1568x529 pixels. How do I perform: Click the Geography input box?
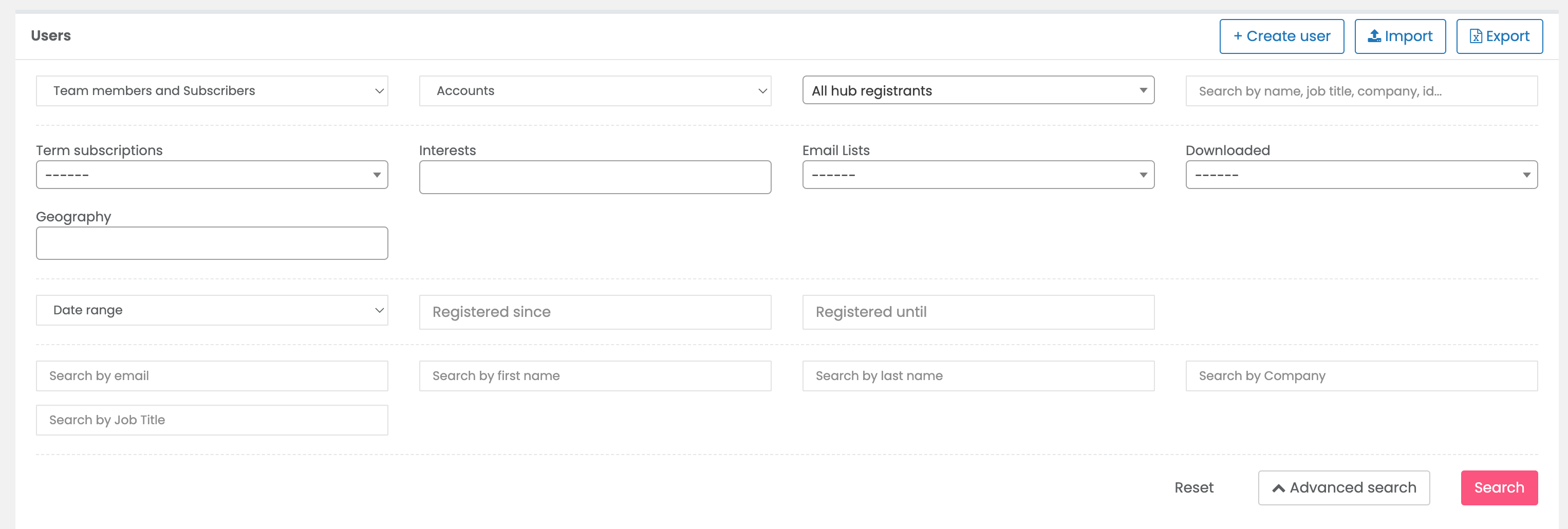(212, 243)
